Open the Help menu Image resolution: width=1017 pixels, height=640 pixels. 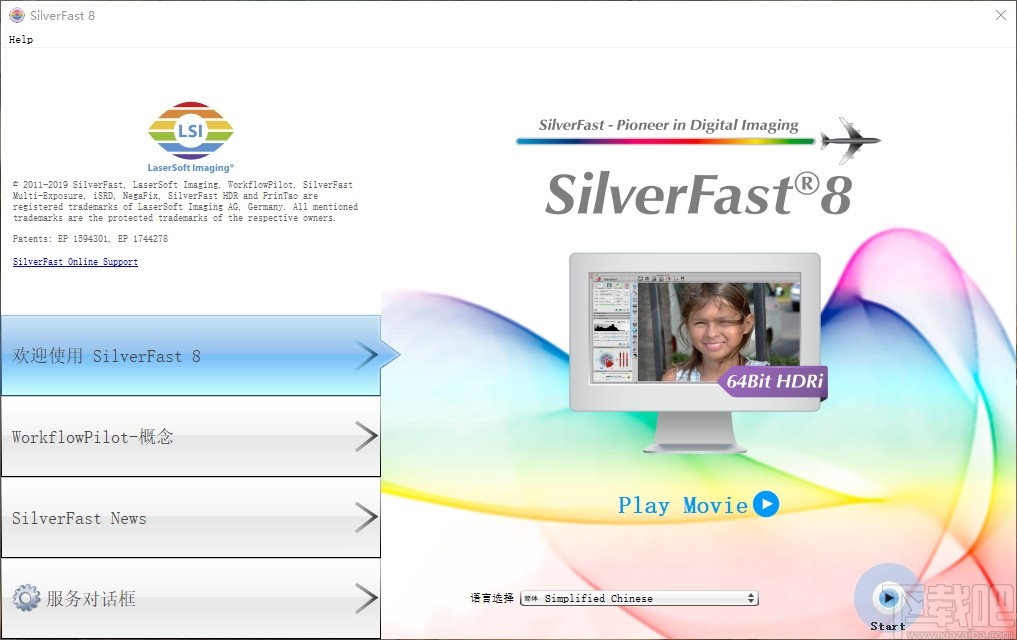coord(19,39)
